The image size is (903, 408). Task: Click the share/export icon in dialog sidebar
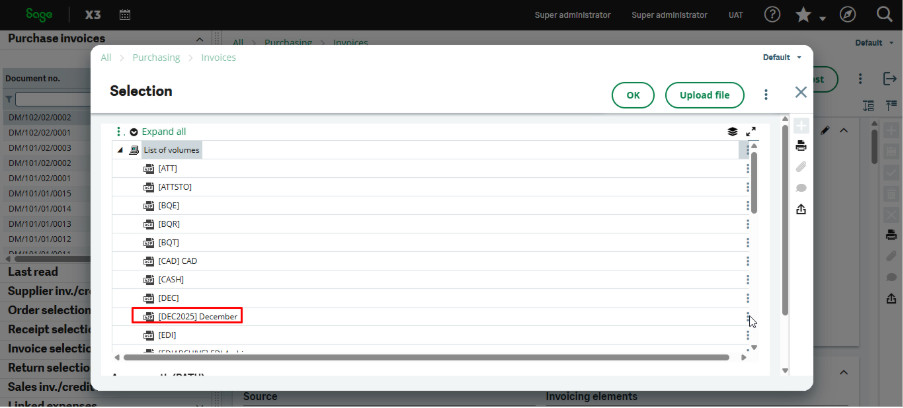point(801,209)
